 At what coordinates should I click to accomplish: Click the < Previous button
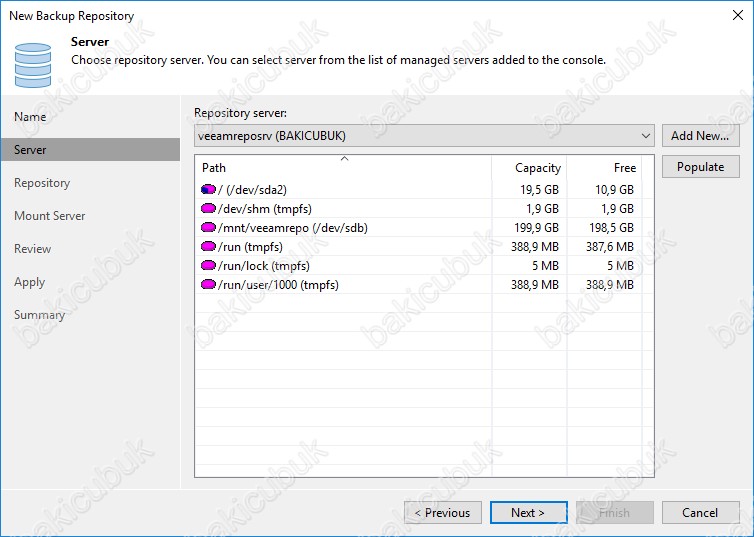pyautogui.click(x=443, y=513)
